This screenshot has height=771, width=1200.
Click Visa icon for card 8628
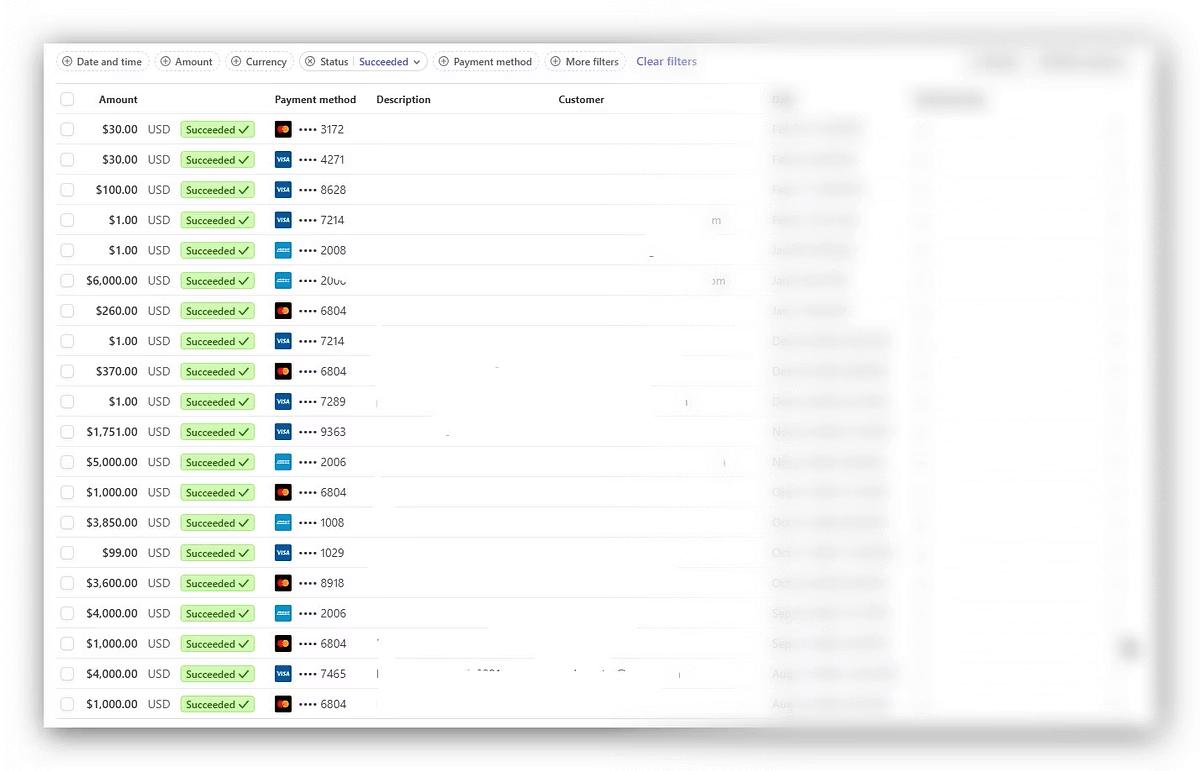pyautogui.click(x=283, y=189)
